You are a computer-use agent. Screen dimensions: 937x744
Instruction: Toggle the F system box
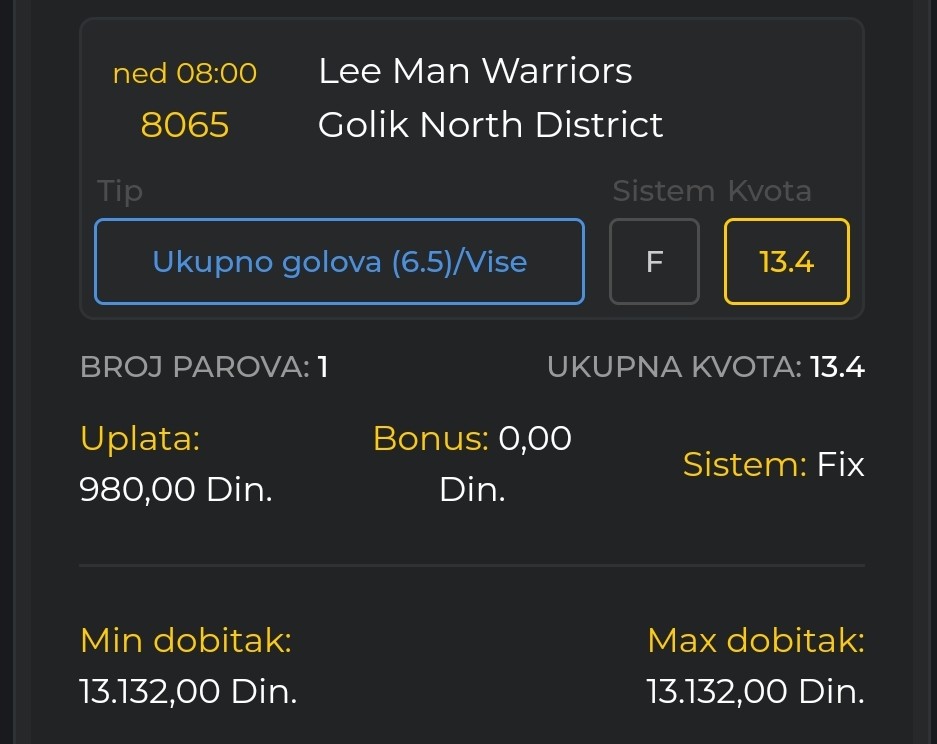[x=654, y=262]
